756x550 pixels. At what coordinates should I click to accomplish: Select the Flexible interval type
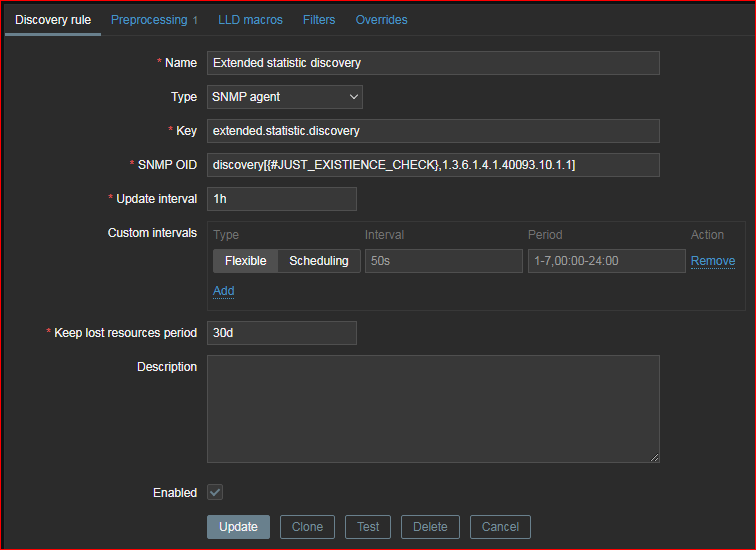click(245, 261)
